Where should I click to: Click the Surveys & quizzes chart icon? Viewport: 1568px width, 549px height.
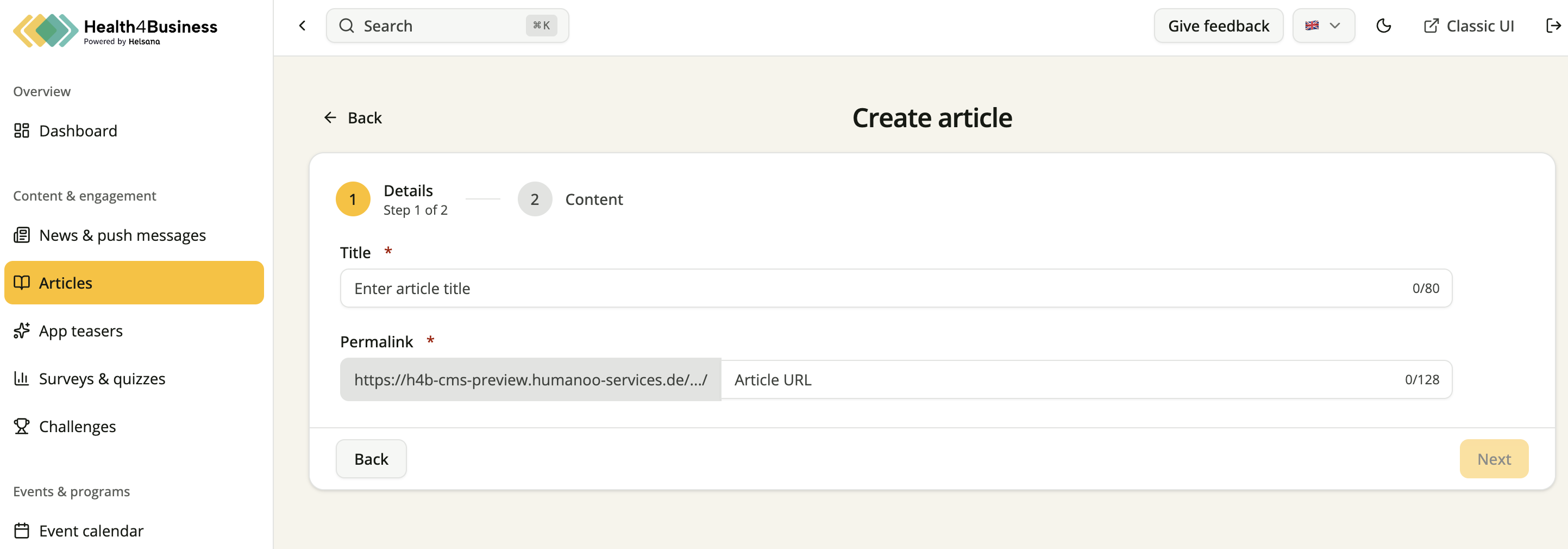22,378
